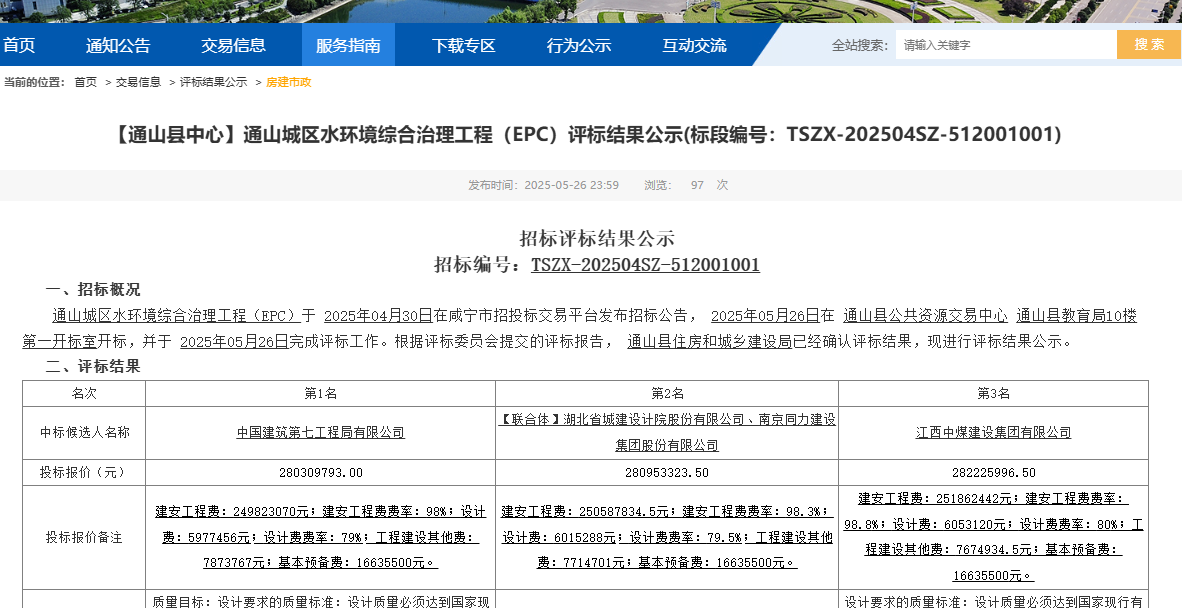Select the 服务指南 navigation tab
The image size is (1182, 608).
pyautogui.click(x=348, y=45)
